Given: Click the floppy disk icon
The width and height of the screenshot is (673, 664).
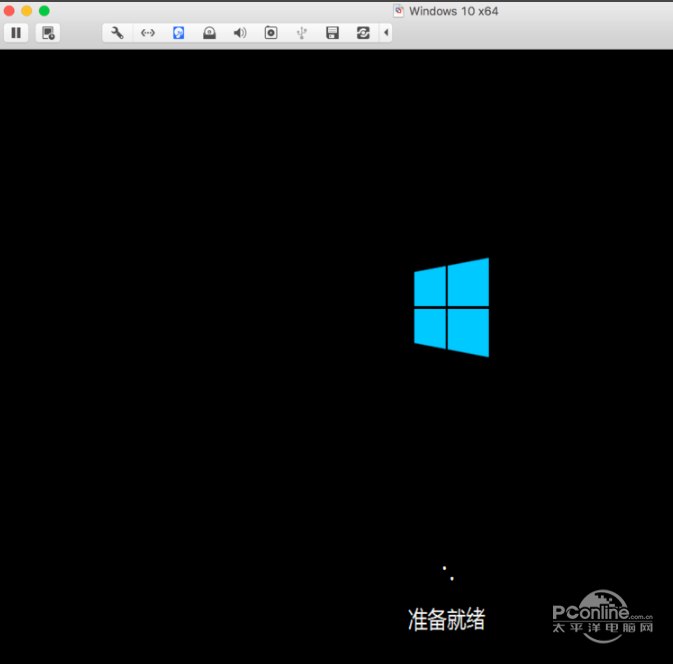Looking at the screenshot, I should click(x=333, y=33).
